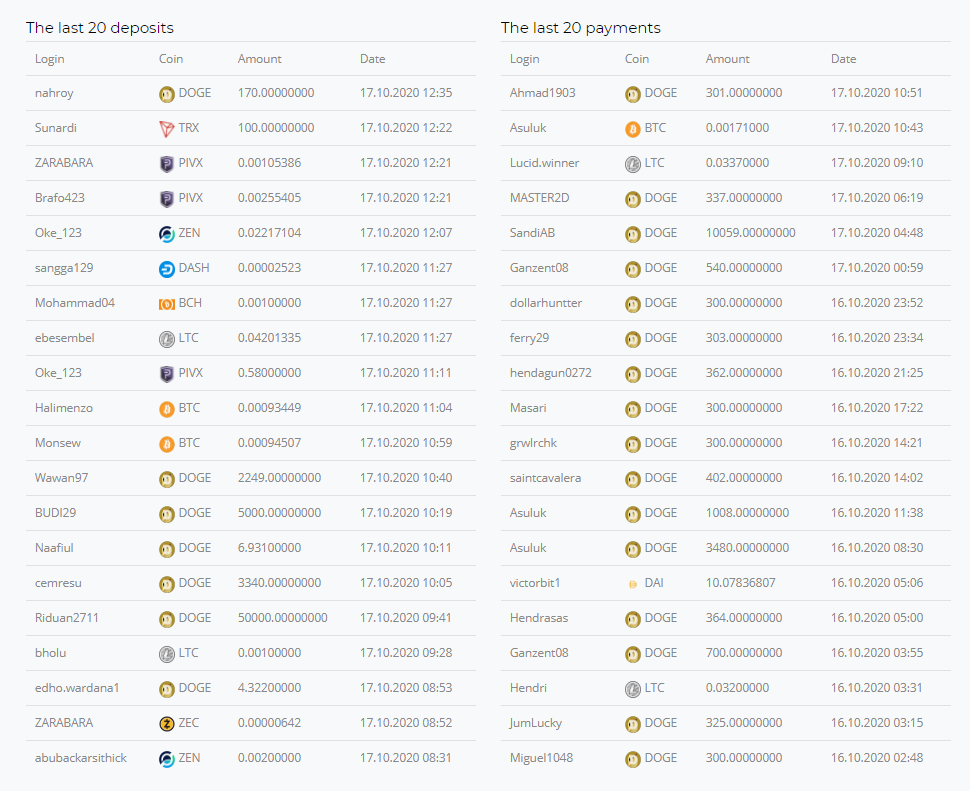This screenshot has width=970, height=791.
Task: Select the login name Hendrasas
Action: (539, 618)
